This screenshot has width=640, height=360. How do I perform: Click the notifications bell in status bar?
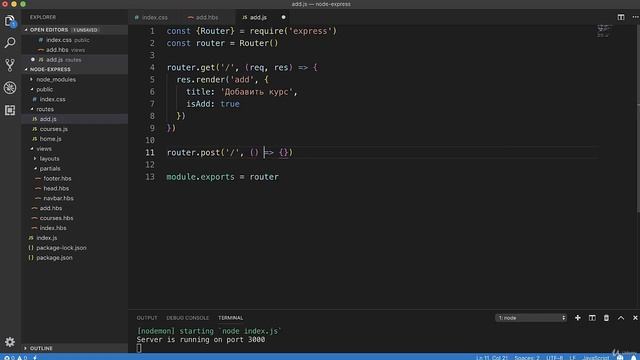coord(633,358)
